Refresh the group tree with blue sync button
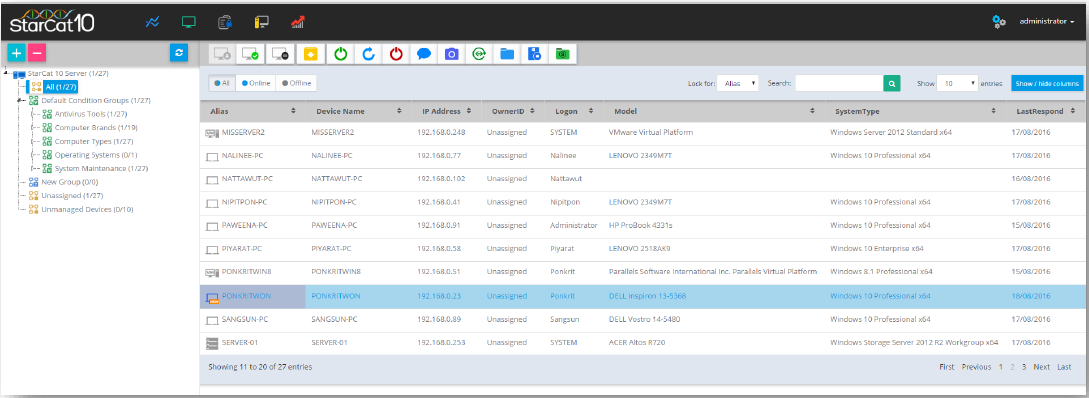 click(x=179, y=53)
